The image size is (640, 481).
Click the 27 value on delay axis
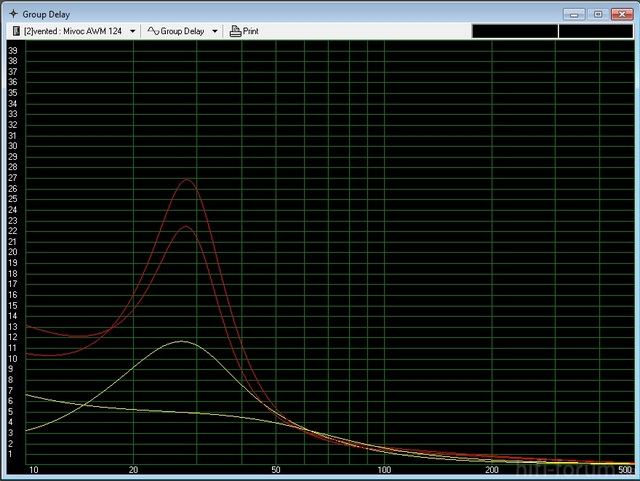coord(13,178)
